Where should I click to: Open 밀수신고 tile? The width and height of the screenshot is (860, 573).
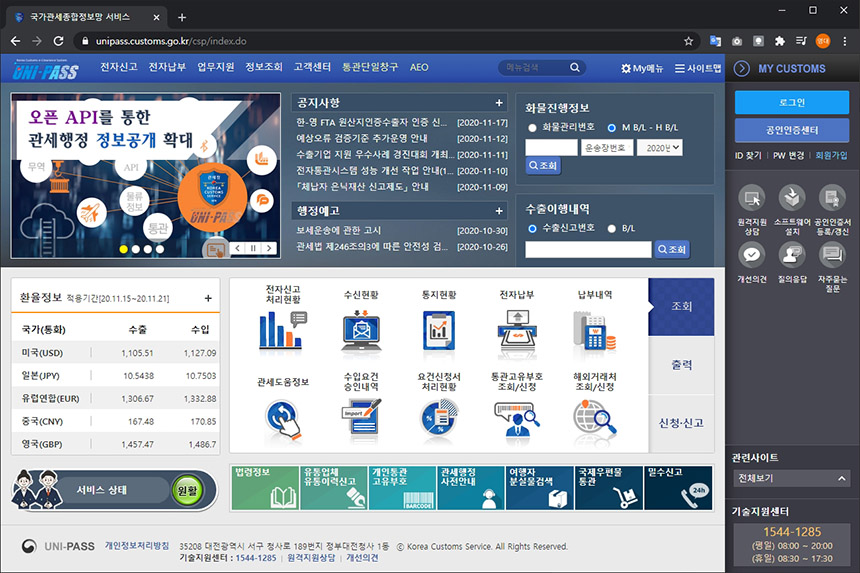click(x=678, y=488)
